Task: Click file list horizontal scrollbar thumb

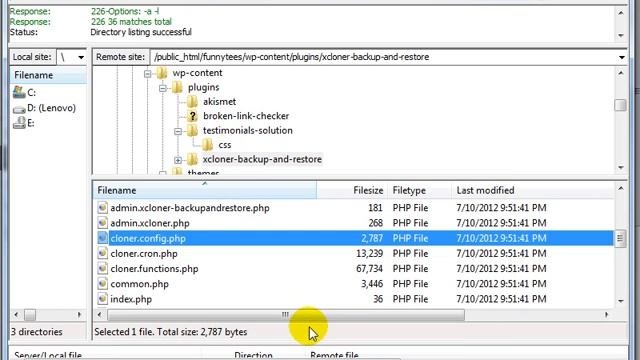Action: (x=286, y=315)
